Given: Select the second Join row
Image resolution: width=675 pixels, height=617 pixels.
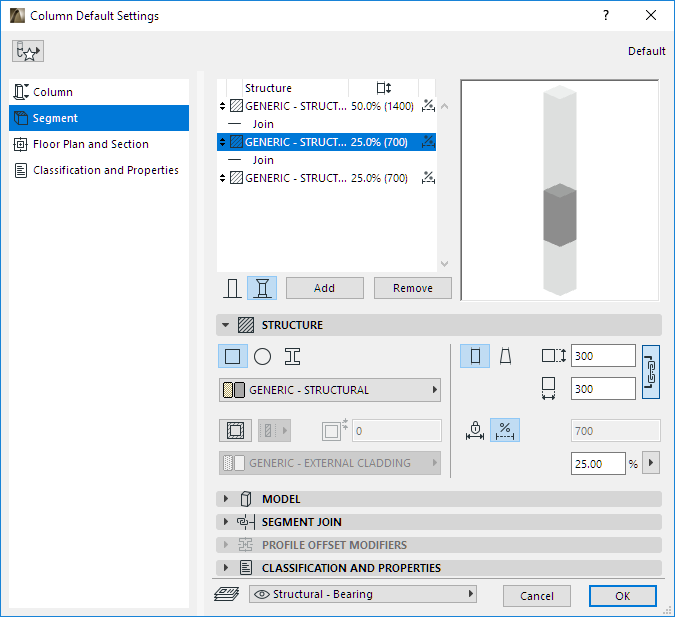Looking at the screenshot, I should pyautogui.click(x=326, y=160).
